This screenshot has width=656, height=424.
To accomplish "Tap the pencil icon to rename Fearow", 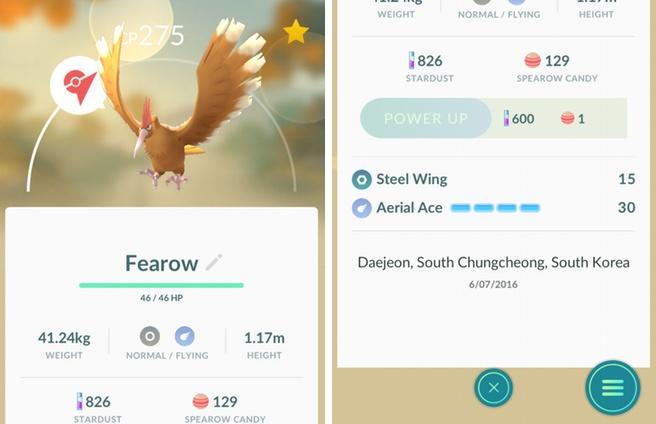I will (214, 262).
